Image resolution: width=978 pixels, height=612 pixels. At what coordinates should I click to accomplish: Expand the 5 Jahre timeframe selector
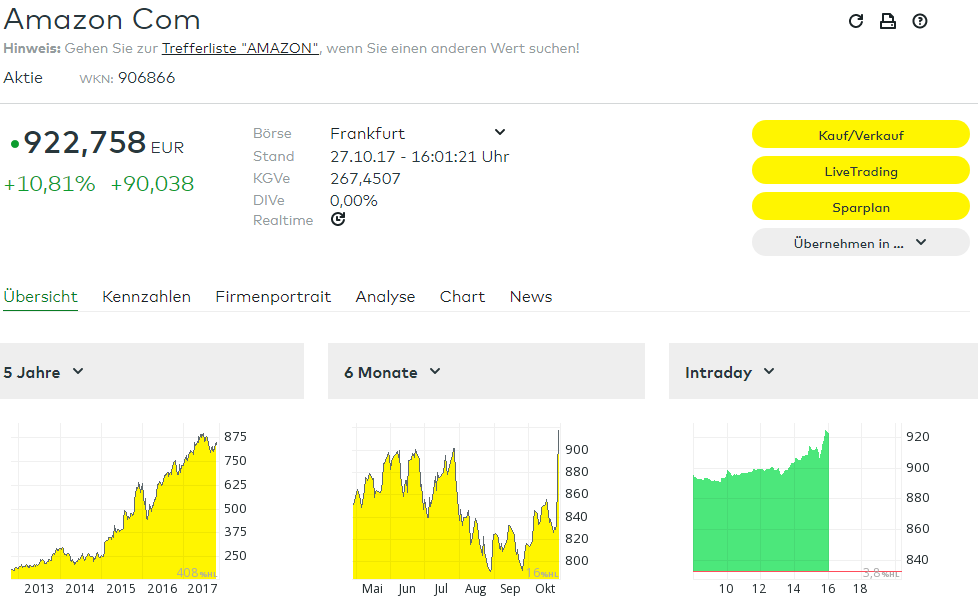(x=44, y=372)
